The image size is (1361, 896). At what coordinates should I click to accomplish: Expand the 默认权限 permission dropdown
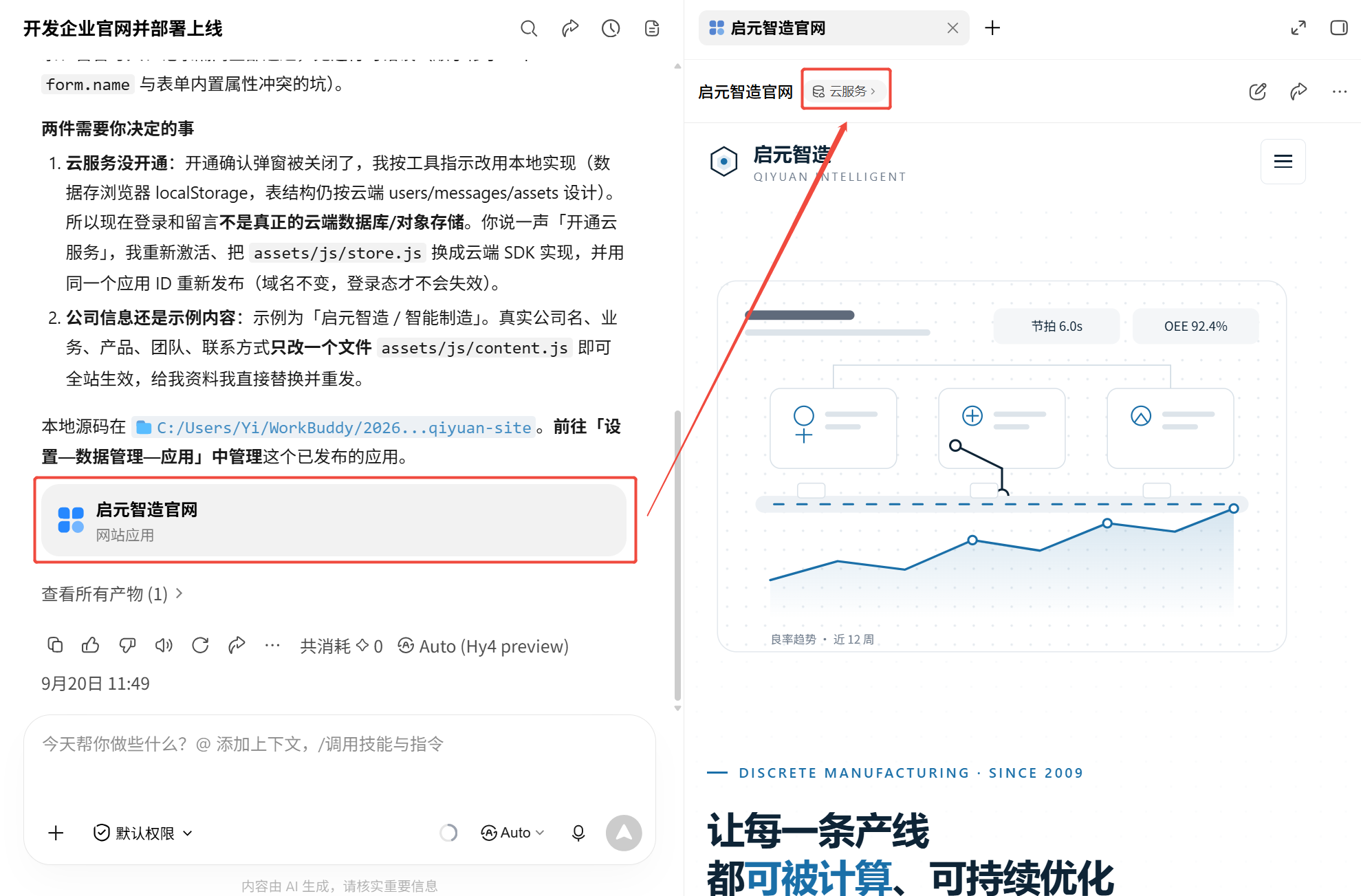click(x=142, y=833)
